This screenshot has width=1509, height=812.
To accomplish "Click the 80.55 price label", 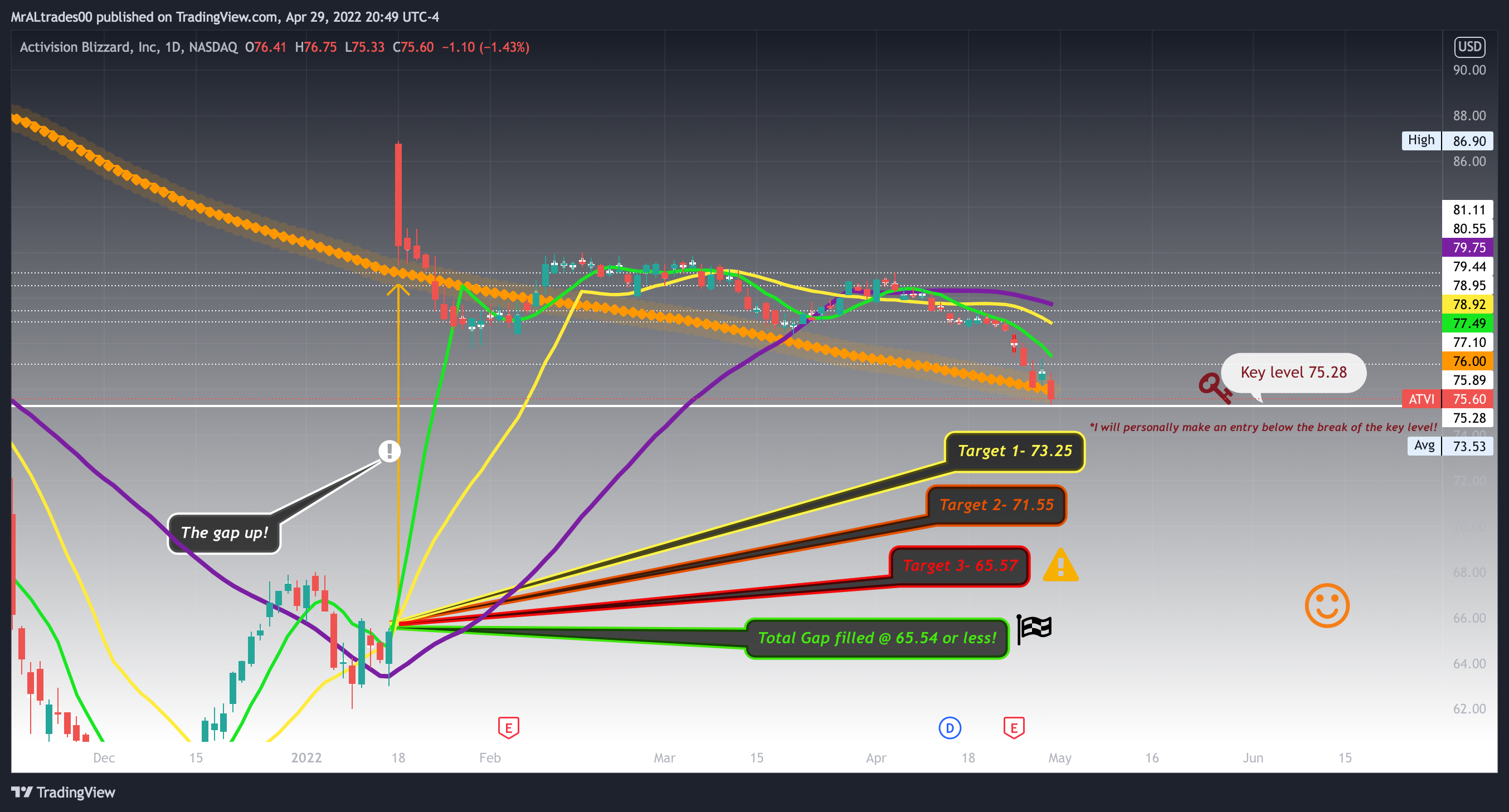I will coord(1467,228).
